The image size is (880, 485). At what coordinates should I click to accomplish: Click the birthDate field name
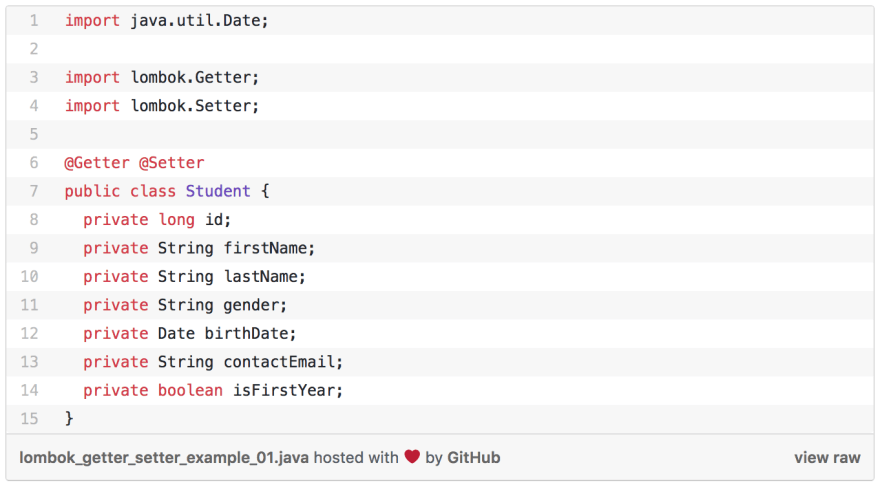pyautogui.click(x=246, y=333)
